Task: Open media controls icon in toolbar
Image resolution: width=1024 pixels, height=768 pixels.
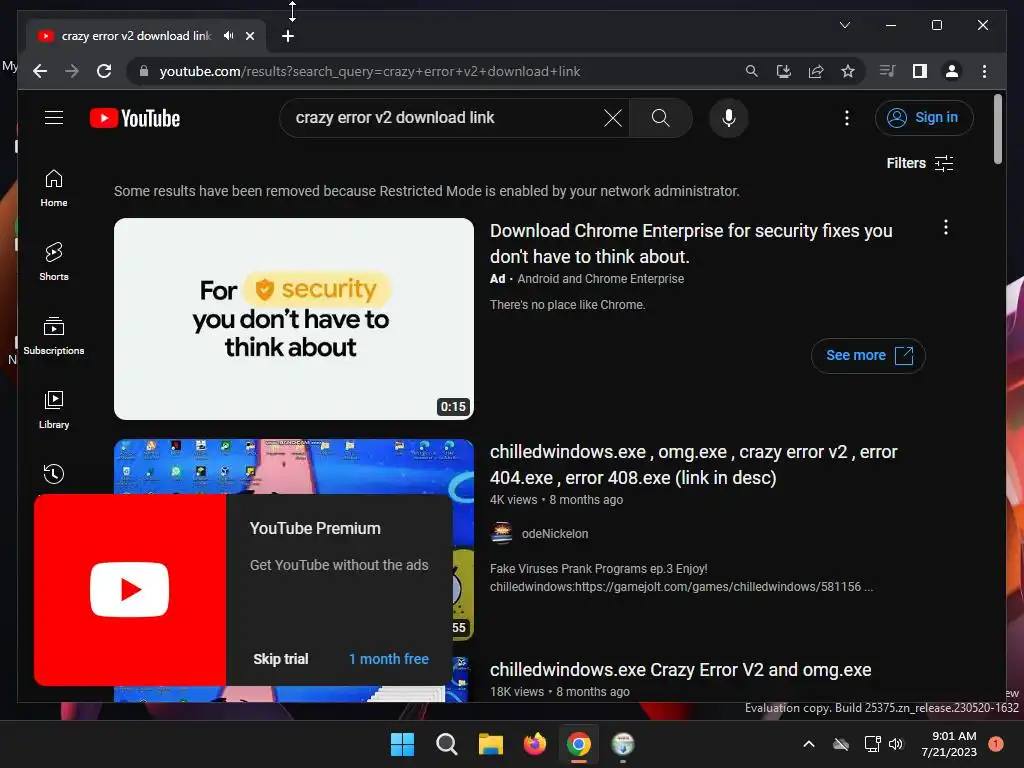Action: [887, 71]
